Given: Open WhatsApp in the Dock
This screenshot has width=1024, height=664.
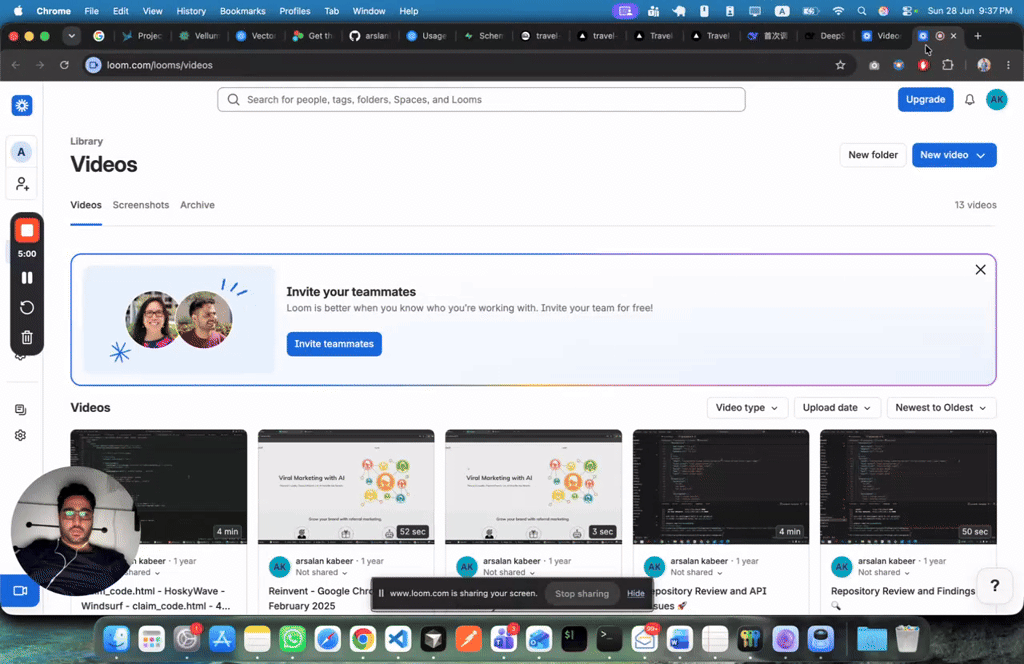Looking at the screenshot, I should pos(292,639).
